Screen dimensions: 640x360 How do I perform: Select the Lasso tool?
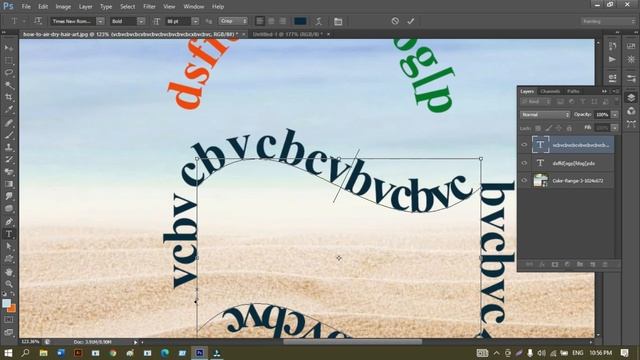[x=9, y=73]
